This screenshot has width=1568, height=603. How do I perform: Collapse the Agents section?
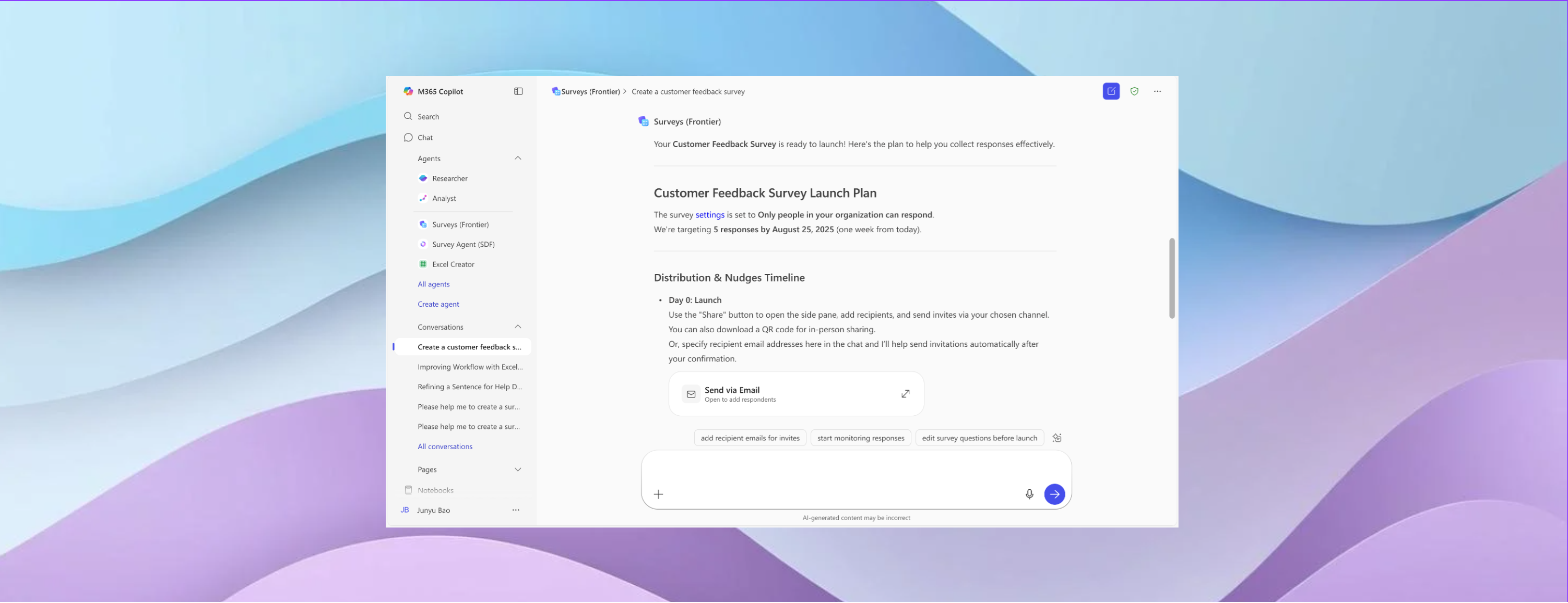(x=517, y=158)
